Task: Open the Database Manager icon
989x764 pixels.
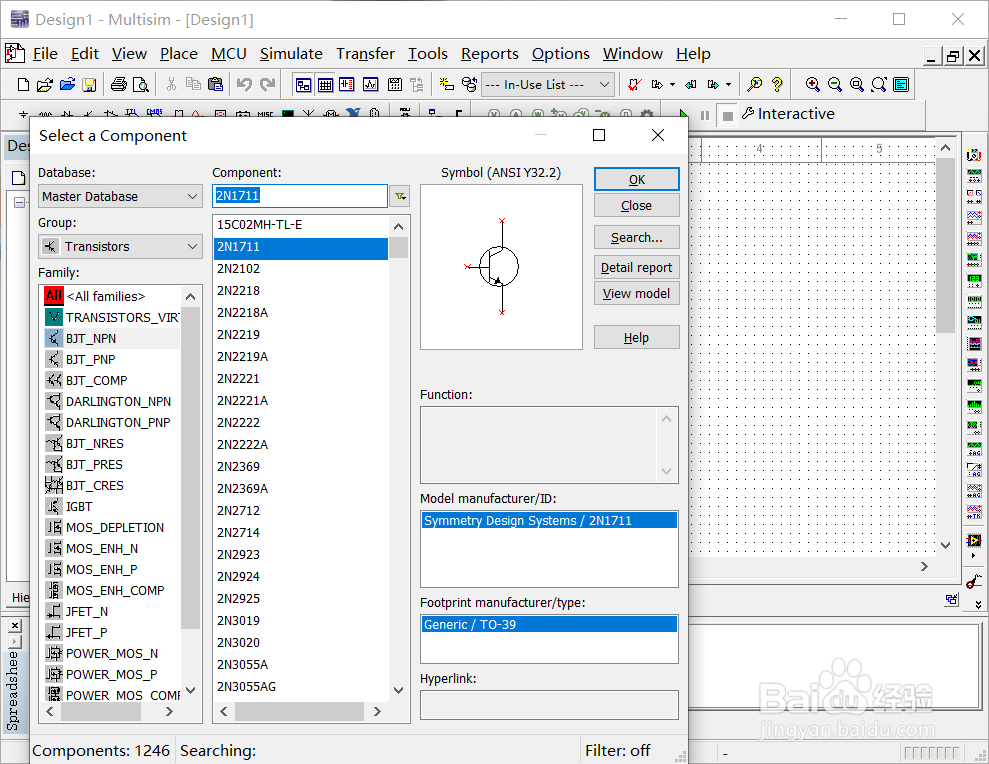Action: 469,85
